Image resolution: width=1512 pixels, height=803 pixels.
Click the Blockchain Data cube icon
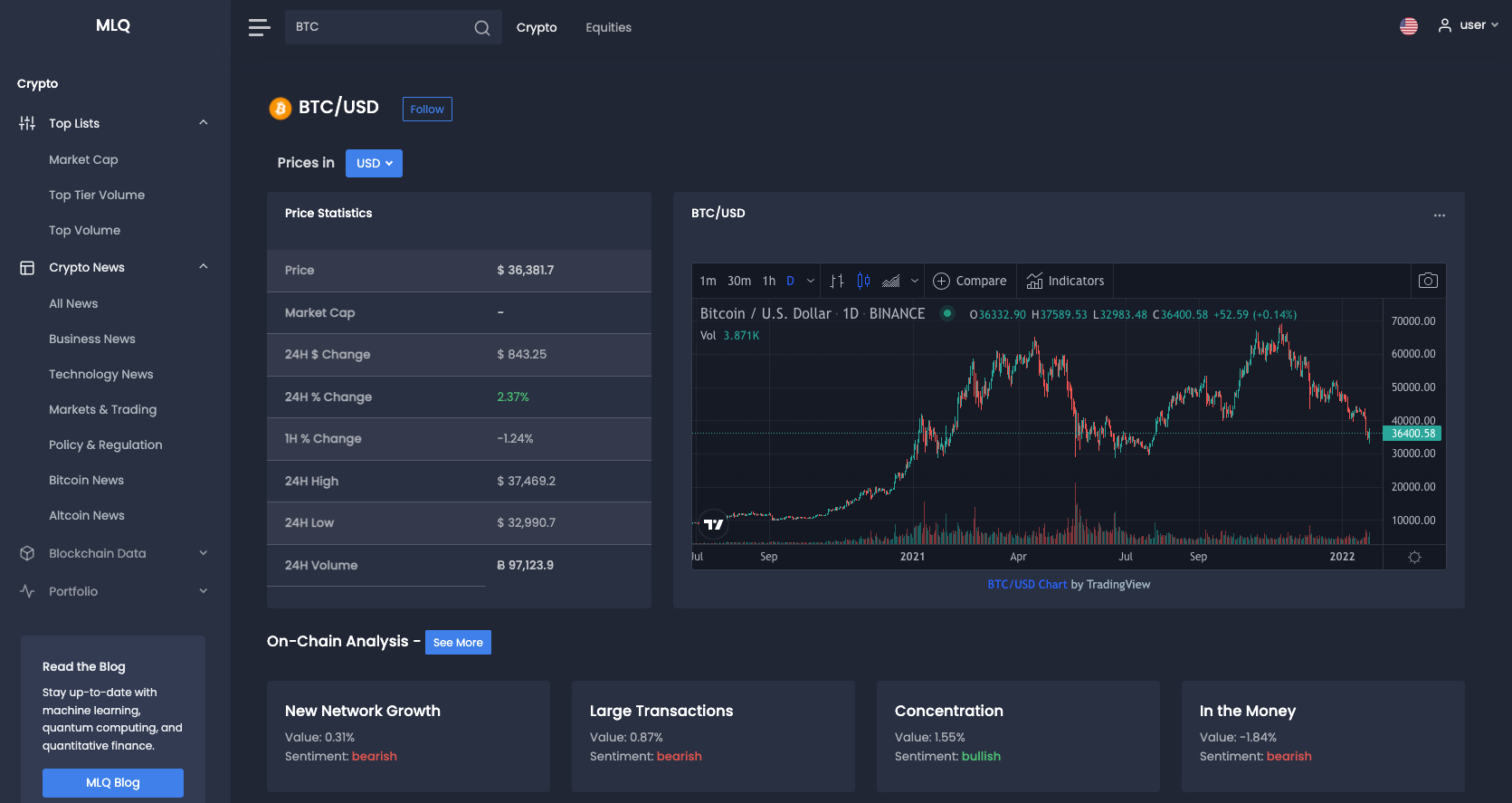click(27, 553)
